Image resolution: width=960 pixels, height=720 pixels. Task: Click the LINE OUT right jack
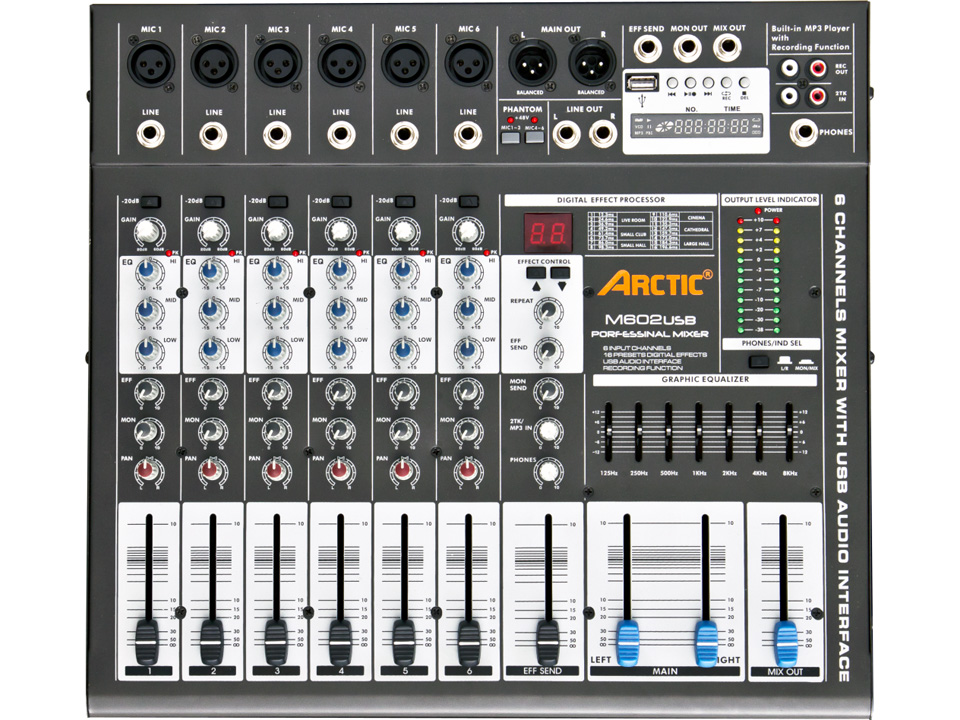pyautogui.click(x=602, y=133)
